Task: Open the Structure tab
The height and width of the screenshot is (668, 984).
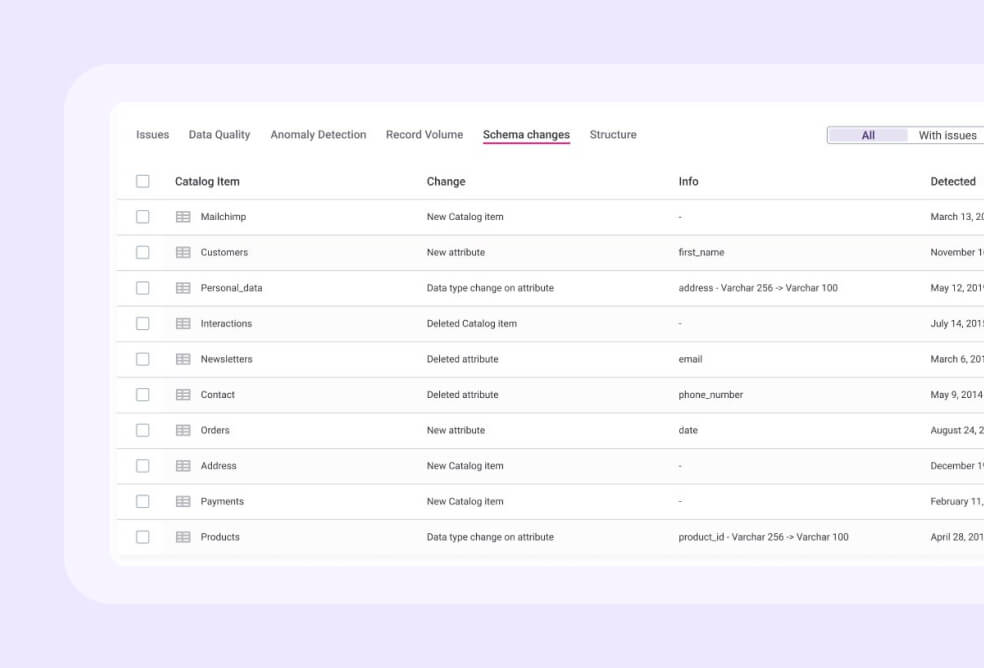Action: pyautogui.click(x=613, y=134)
